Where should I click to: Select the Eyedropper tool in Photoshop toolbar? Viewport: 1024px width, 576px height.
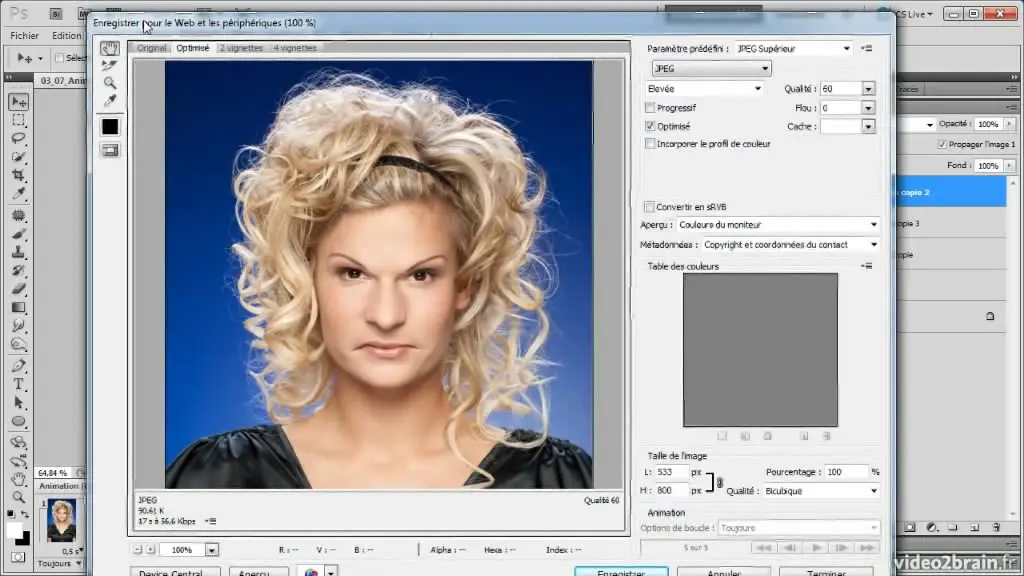coord(18,193)
